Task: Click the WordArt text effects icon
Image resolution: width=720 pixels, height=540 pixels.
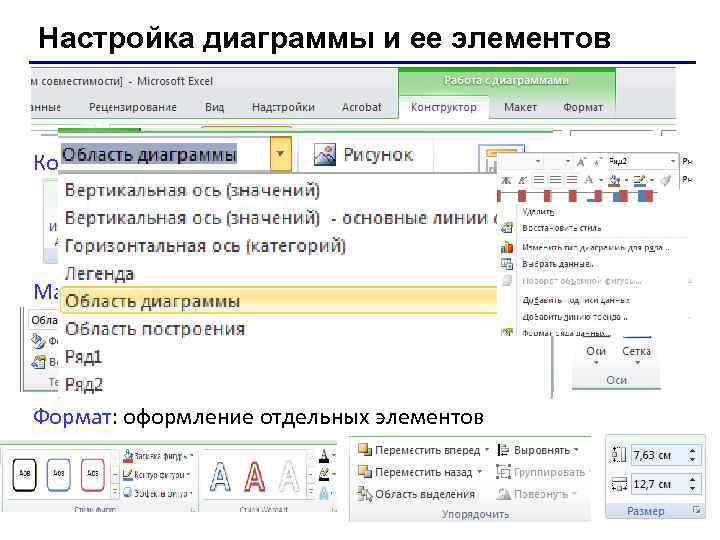Action: [x=324, y=493]
